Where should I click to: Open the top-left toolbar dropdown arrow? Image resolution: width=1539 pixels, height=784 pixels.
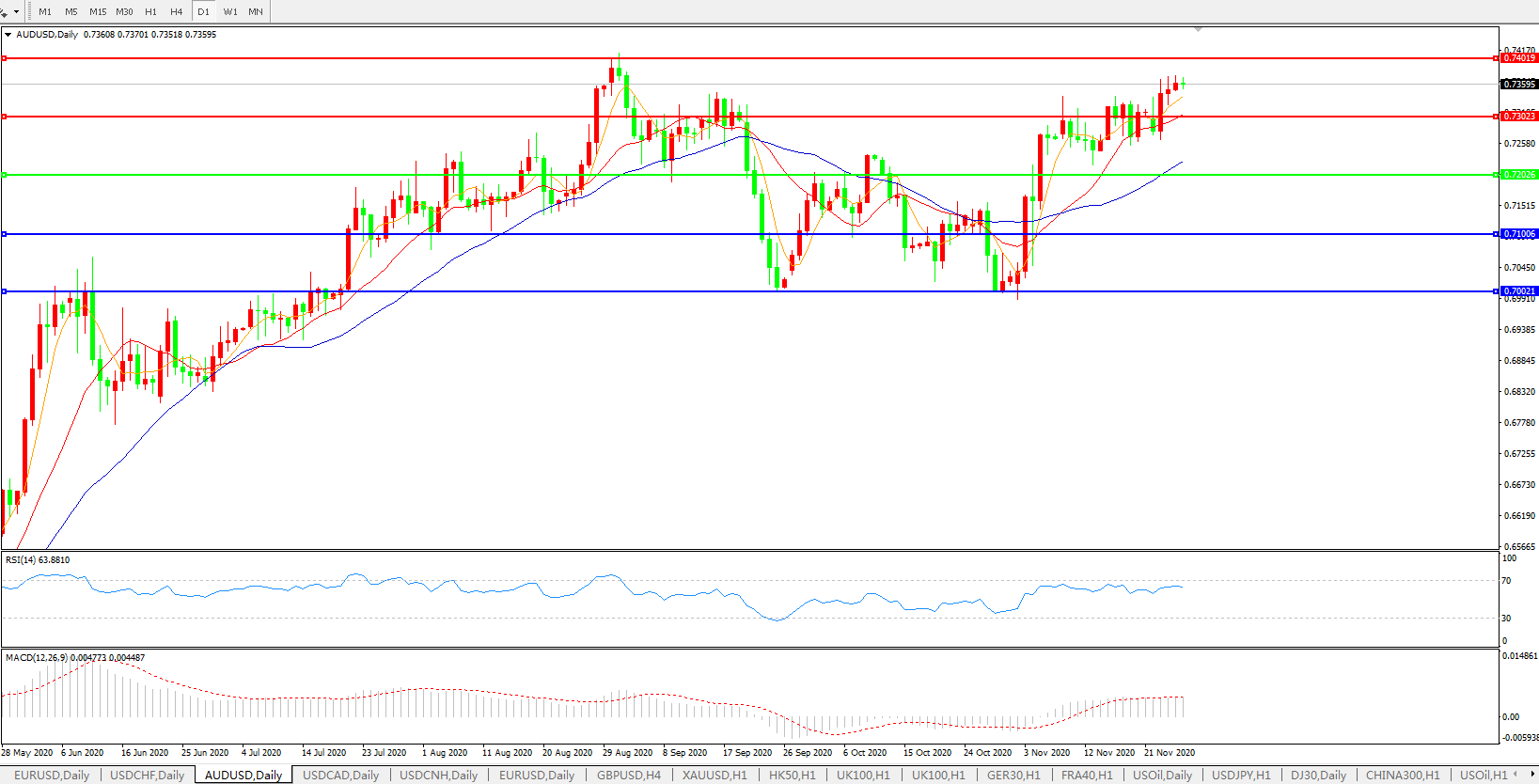17,12
